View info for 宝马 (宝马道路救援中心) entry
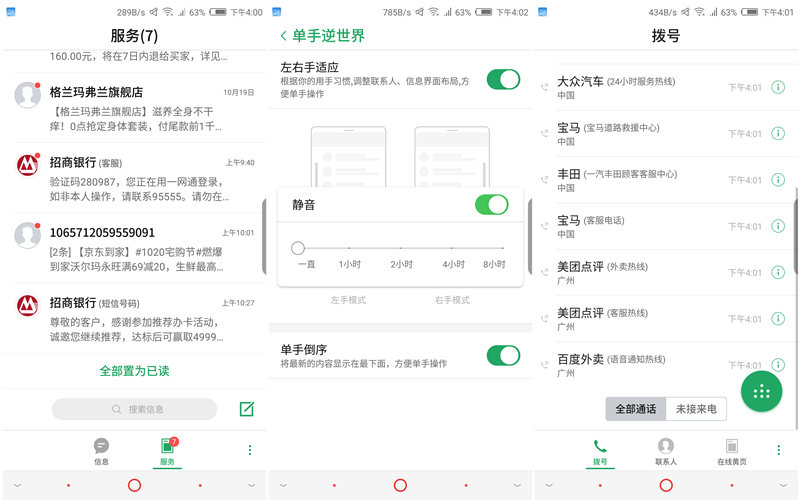The height and width of the screenshot is (502, 800). (x=778, y=134)
